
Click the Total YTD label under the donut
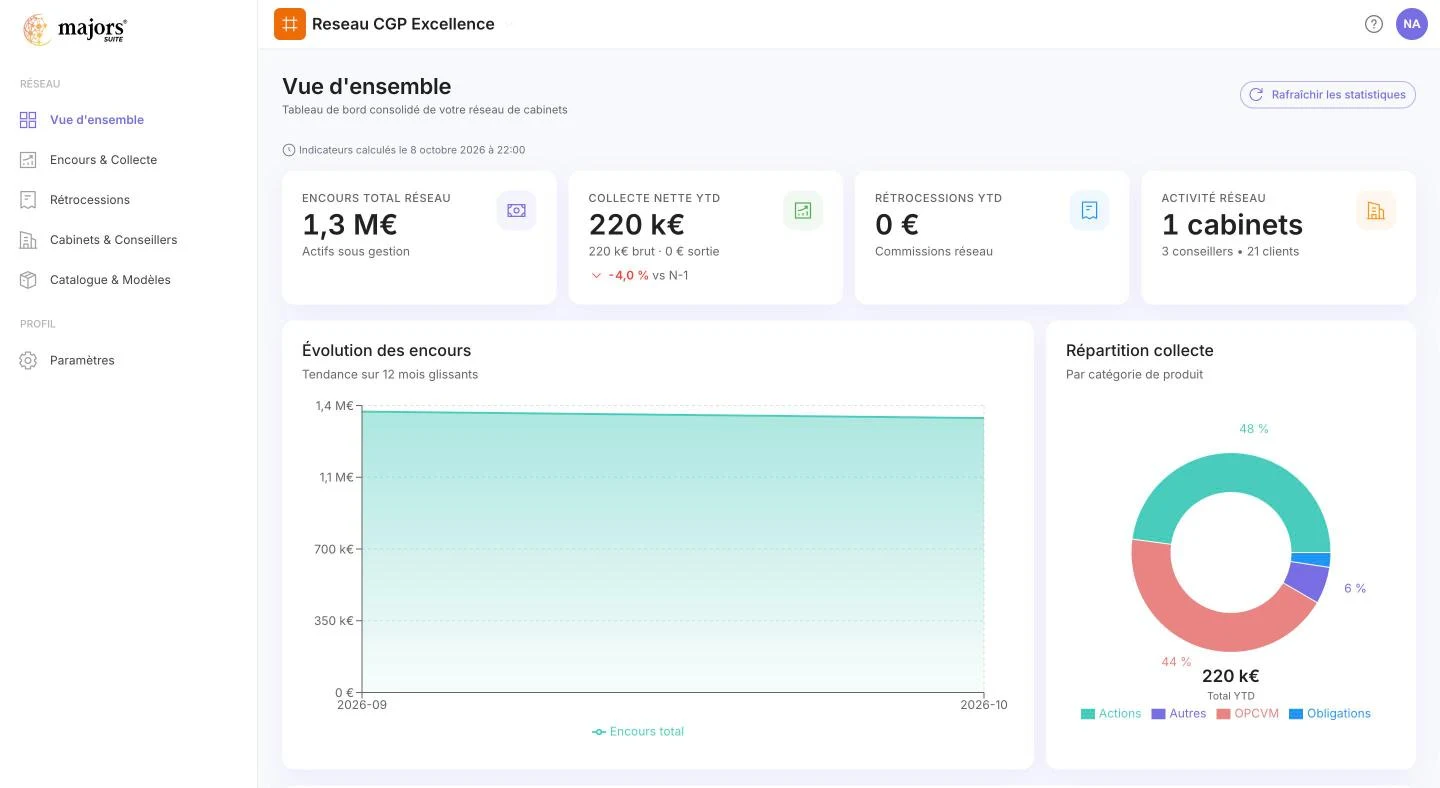point(1231,696)
